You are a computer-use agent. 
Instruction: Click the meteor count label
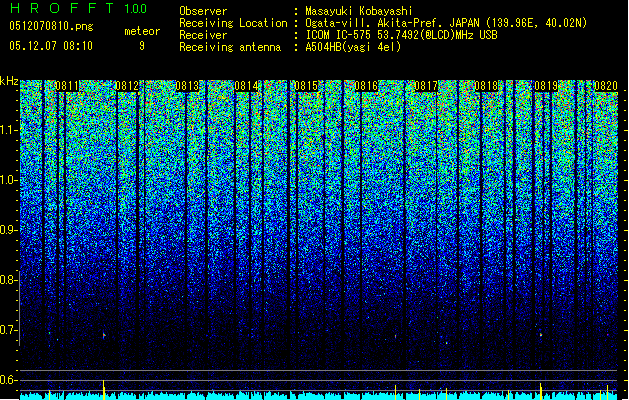(142, 31)
